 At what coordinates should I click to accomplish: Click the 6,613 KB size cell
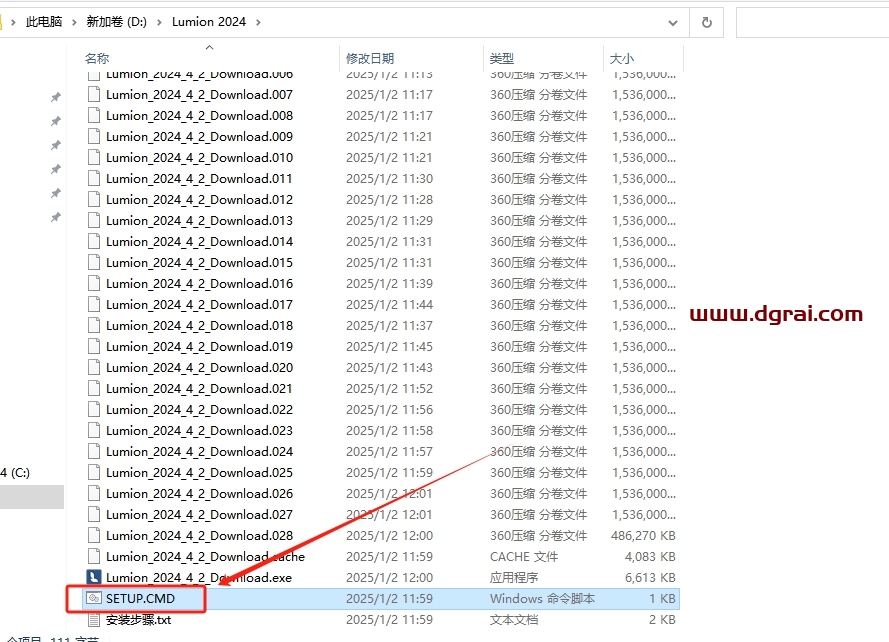click(x=650, y=577)
